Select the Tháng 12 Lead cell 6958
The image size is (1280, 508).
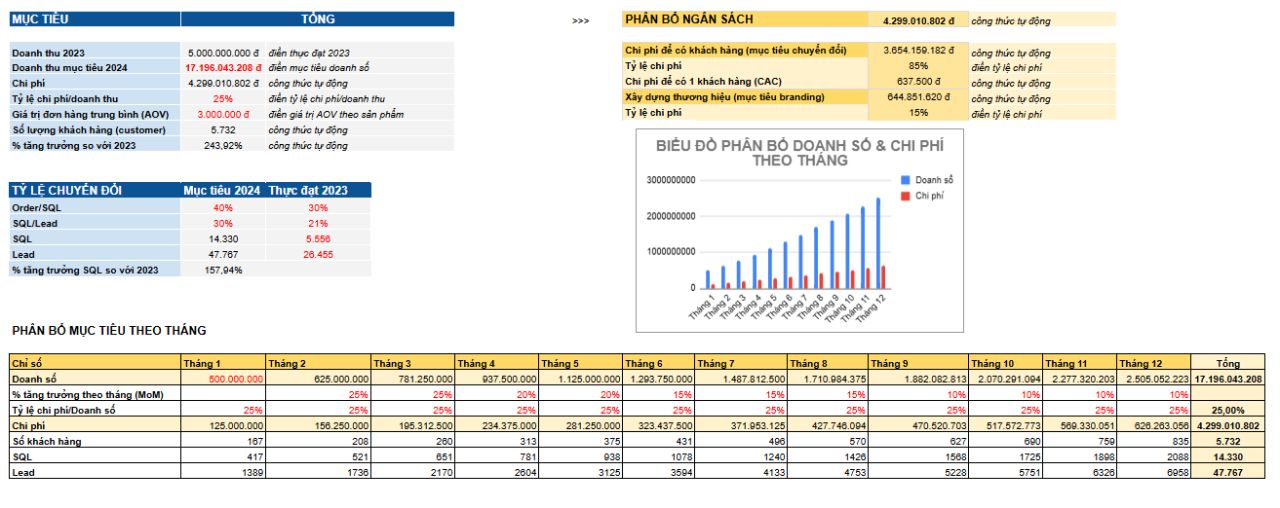[x=1154, y=471]
